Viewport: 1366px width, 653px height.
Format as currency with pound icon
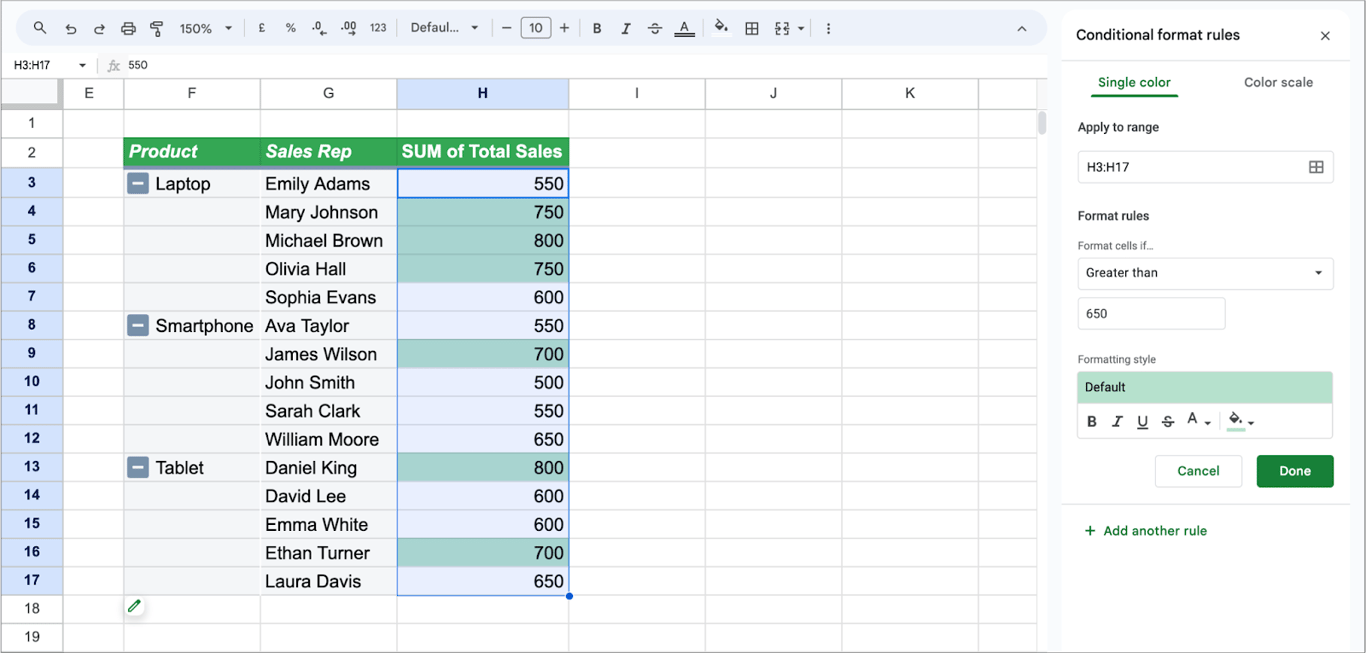coord(262,28)
